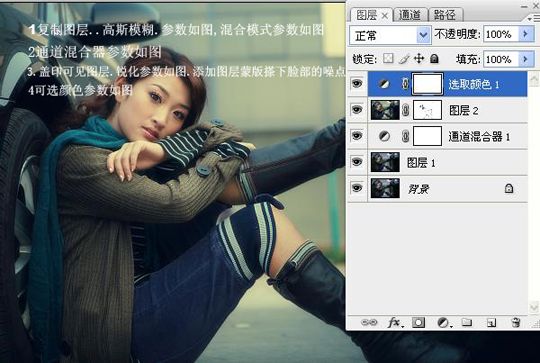Select the 通道混合器 1 adjustment icon
This screenshot has height=363, width=540.
point(384,136)
